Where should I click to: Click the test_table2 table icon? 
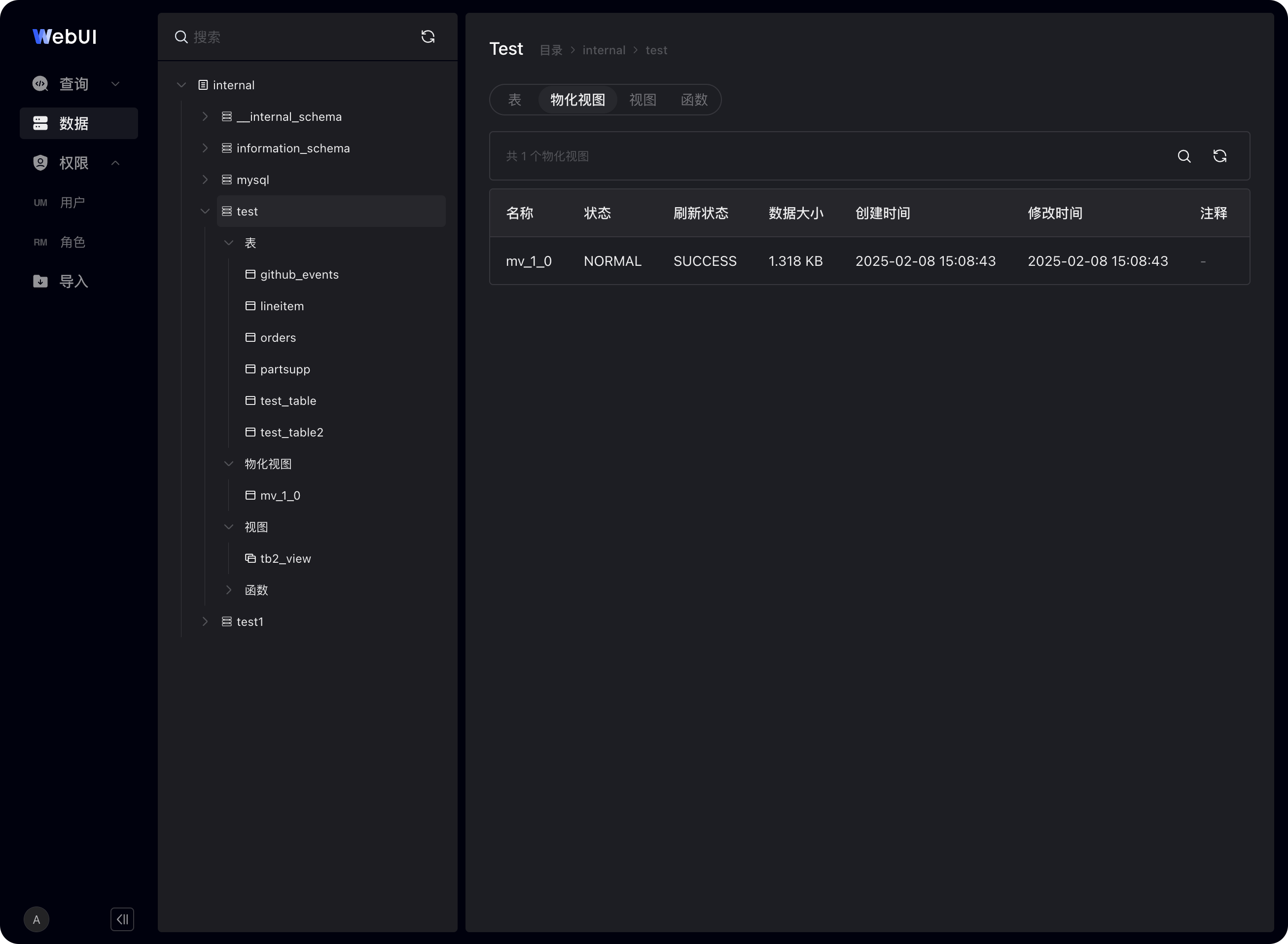(250, 432)
